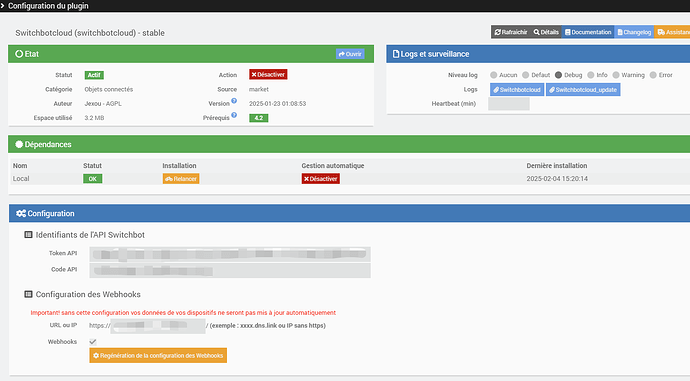Select the Aucun log level radio
This screenshot has width=690, height=381.
[x=494, y=75]
